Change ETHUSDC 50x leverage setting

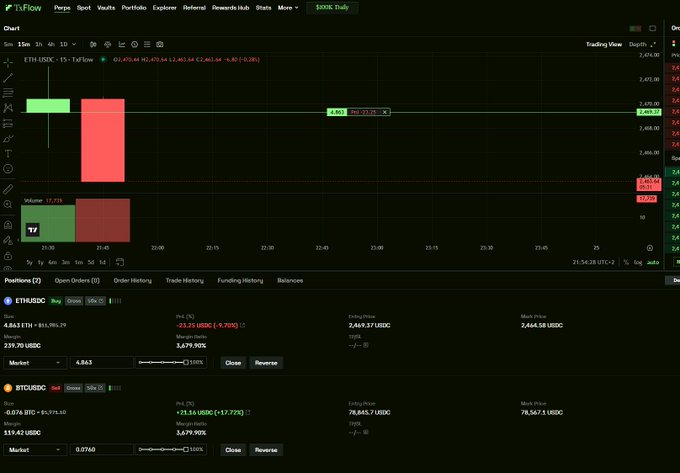click(x=95, y=301)
